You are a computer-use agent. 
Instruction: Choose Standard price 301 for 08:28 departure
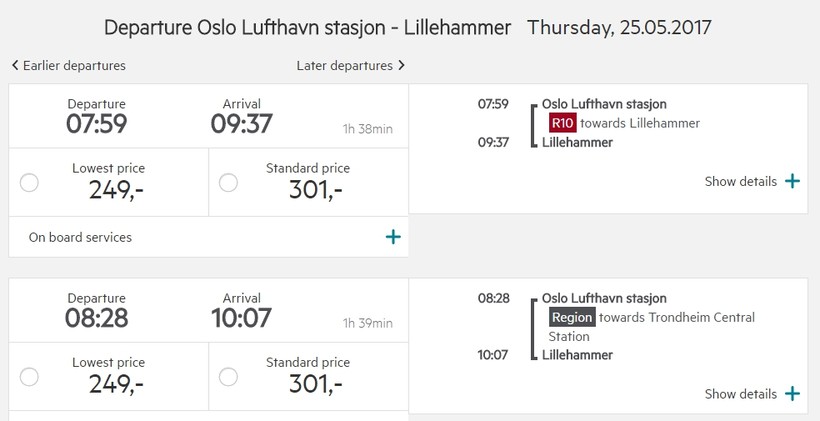[228, 376]
